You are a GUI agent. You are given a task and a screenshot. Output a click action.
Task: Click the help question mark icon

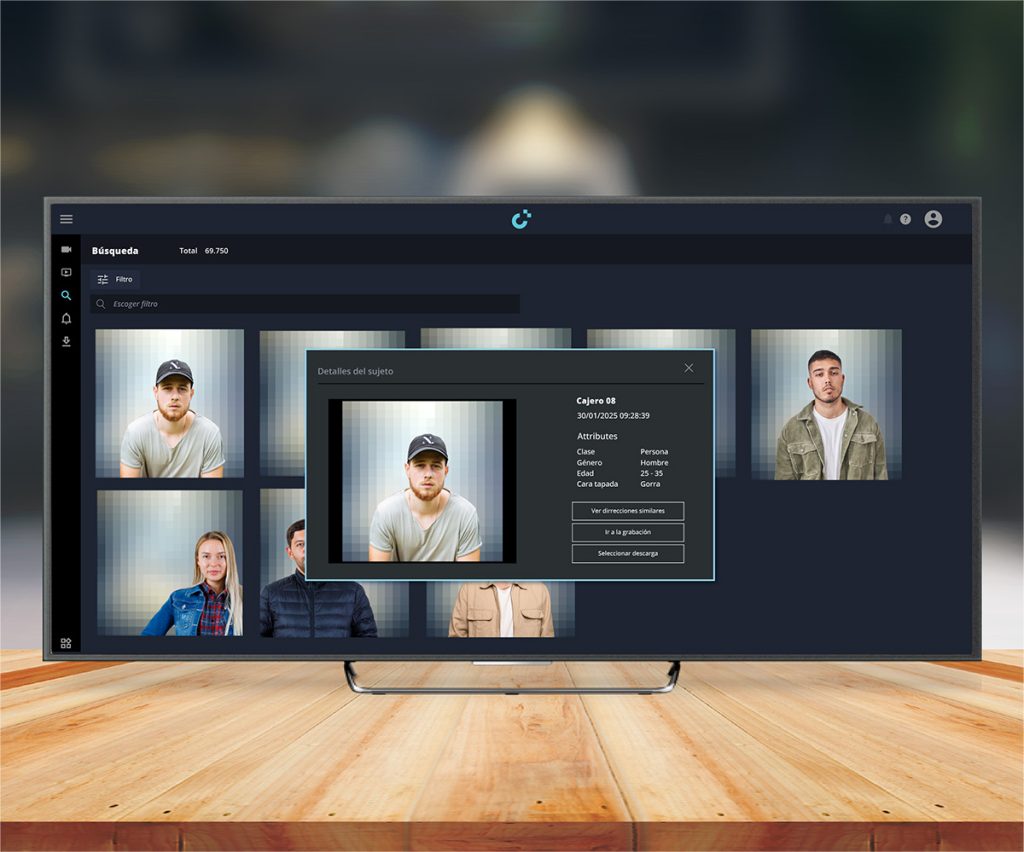[x=905, y=219]
